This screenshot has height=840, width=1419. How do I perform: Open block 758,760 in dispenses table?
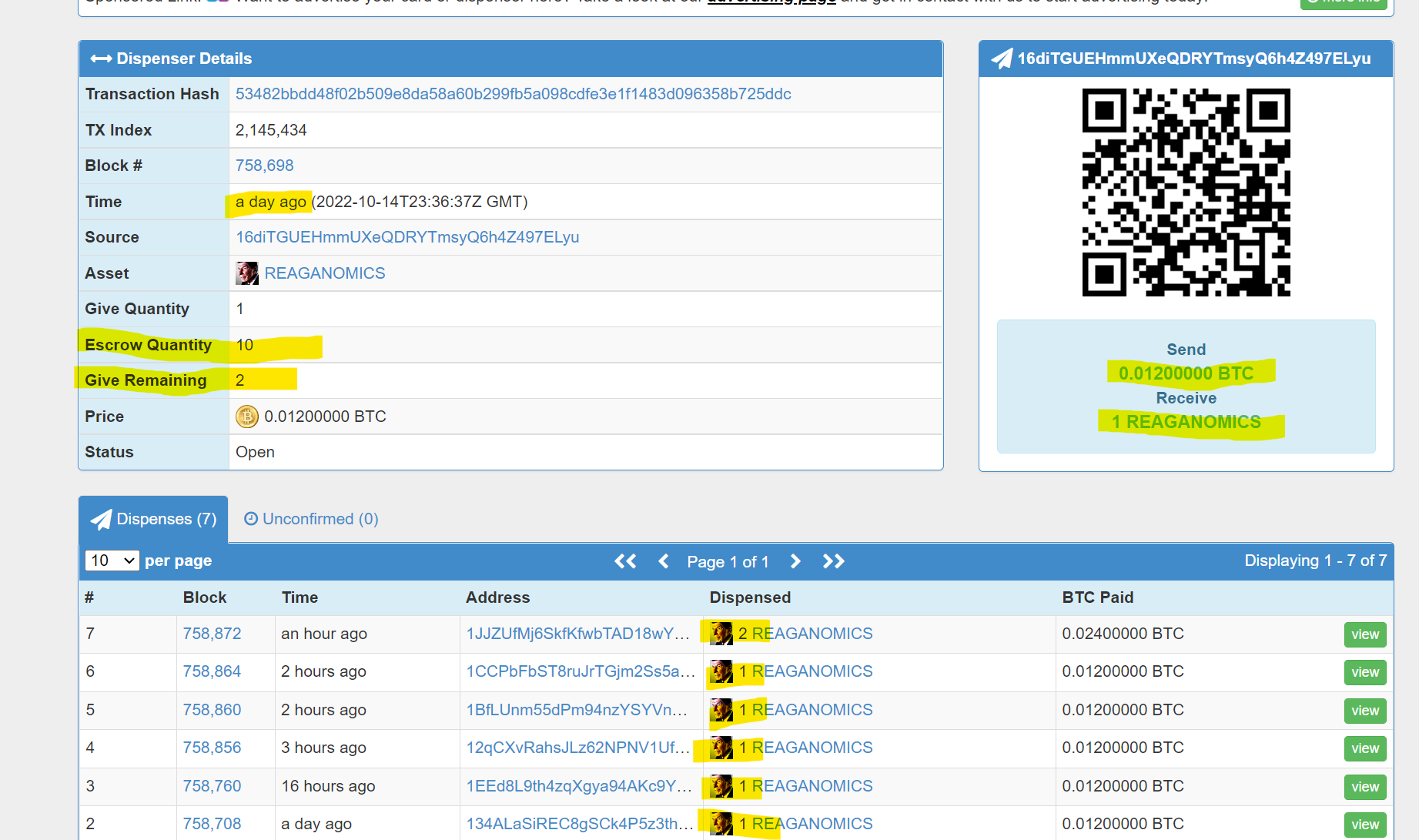tap(212, 786)
